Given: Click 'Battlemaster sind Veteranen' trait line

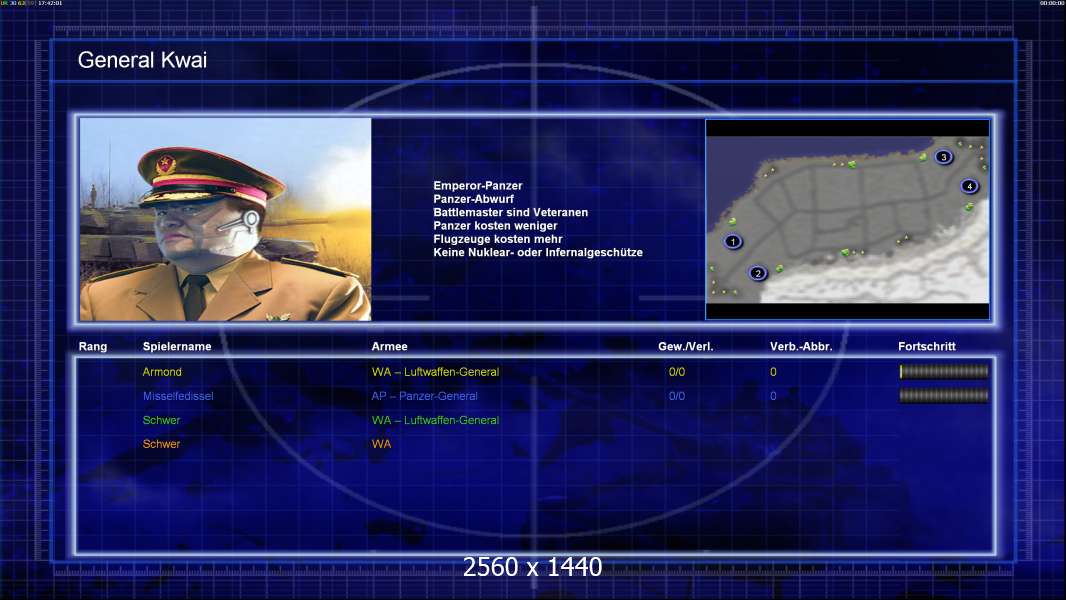Looking at the screenshot, I should click(511, 212).
